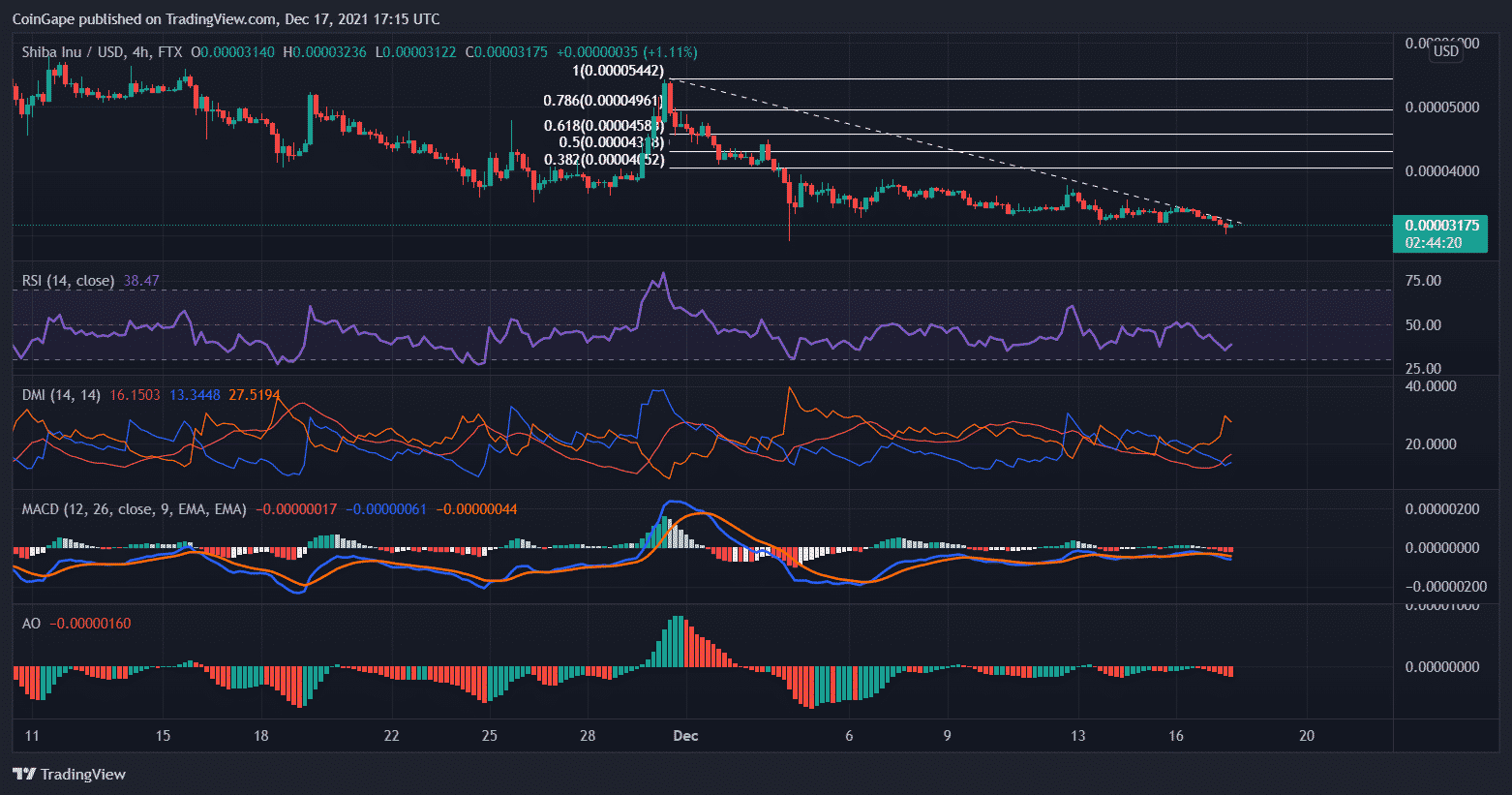
Task: Click the Dec marker on time axis
Action: pos(685,736)
